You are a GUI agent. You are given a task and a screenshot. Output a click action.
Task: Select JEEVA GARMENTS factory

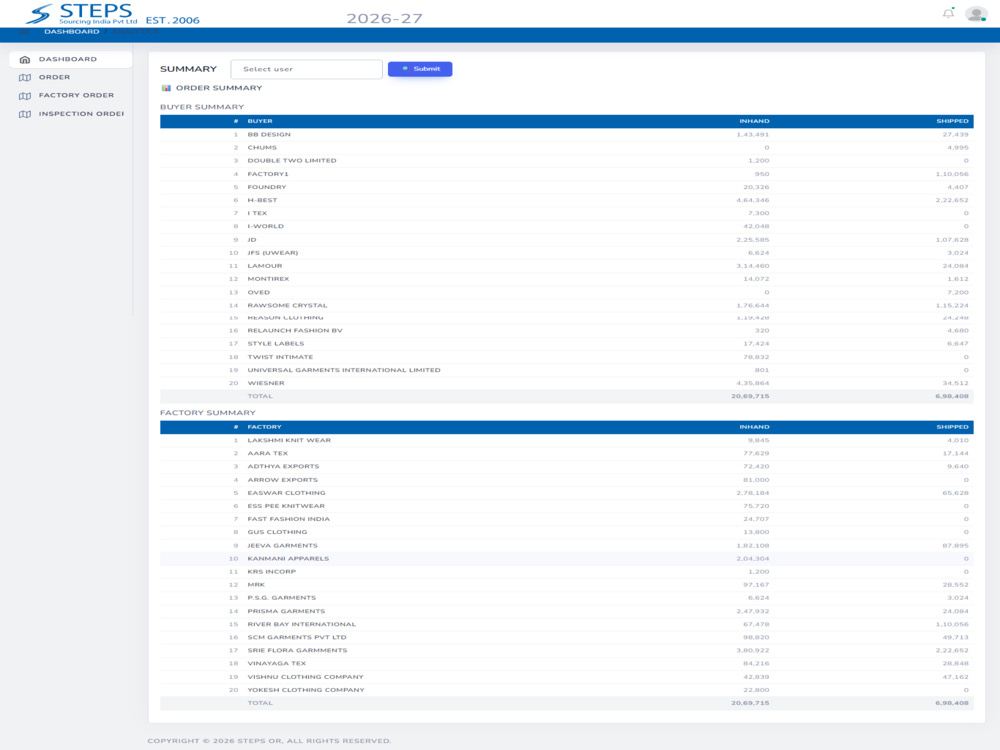tap(566, 546)
